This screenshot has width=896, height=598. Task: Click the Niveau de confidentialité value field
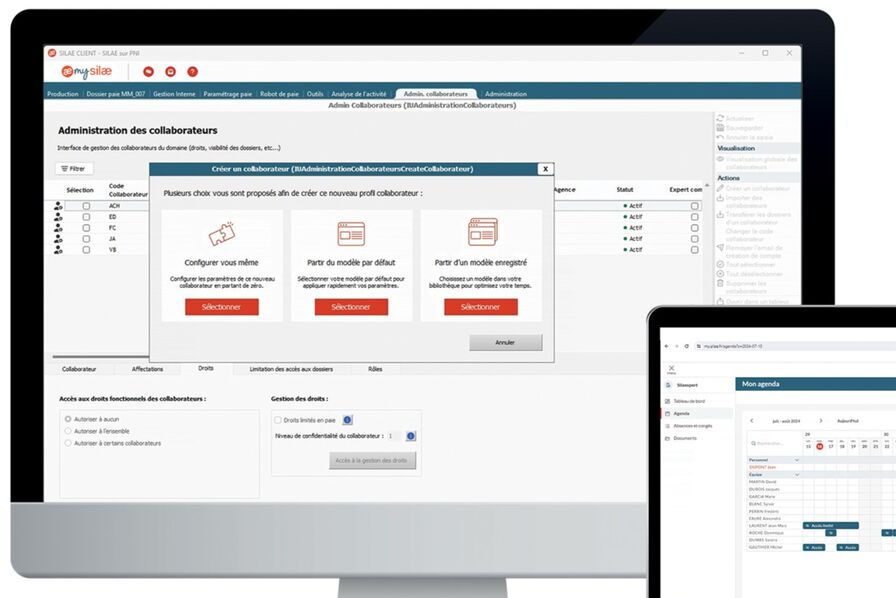(394, 436)
